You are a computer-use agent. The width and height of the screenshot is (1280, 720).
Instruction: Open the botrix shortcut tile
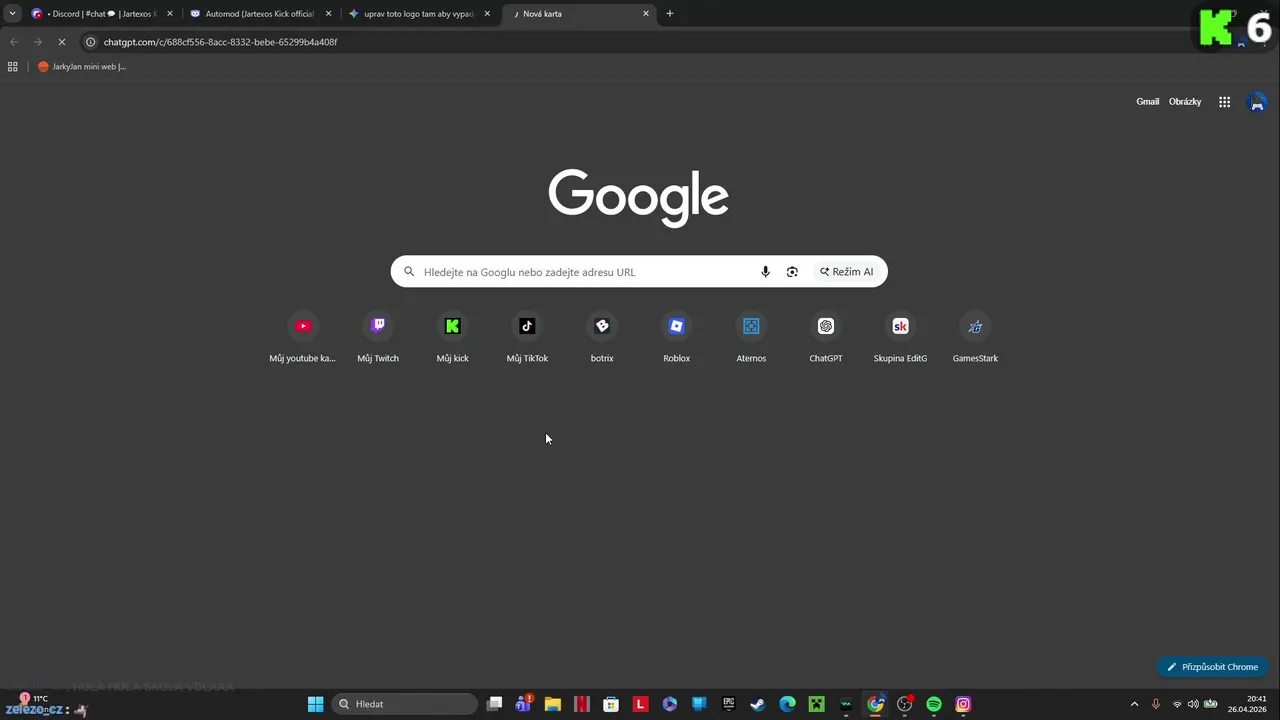click(602, 338)
